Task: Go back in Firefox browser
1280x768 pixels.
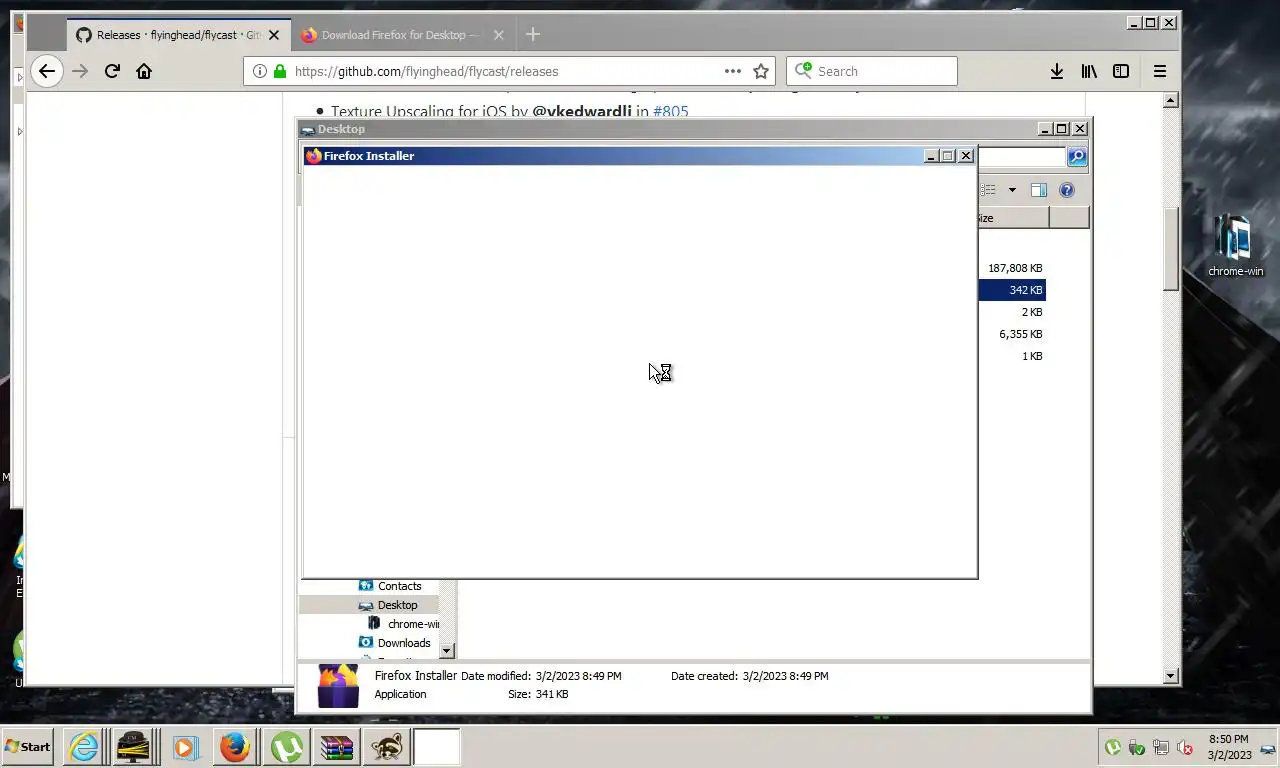Action: click(46, 71)
